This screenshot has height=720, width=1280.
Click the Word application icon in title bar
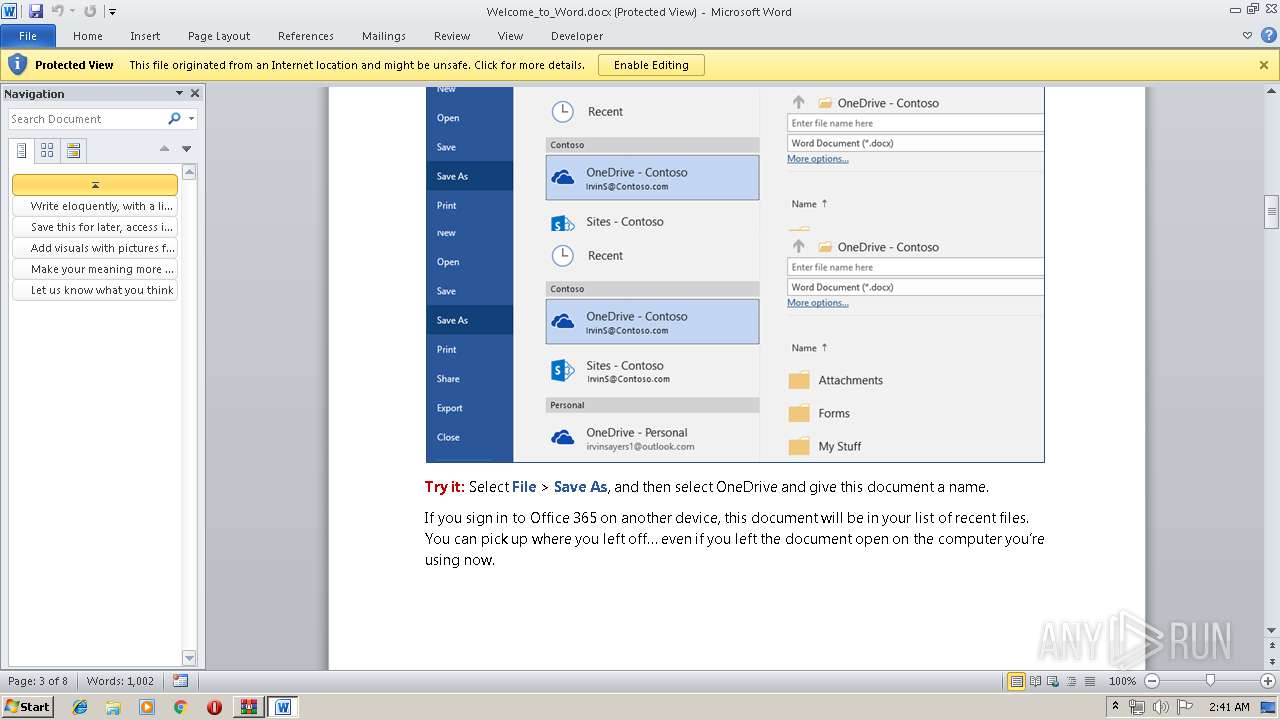10,11
